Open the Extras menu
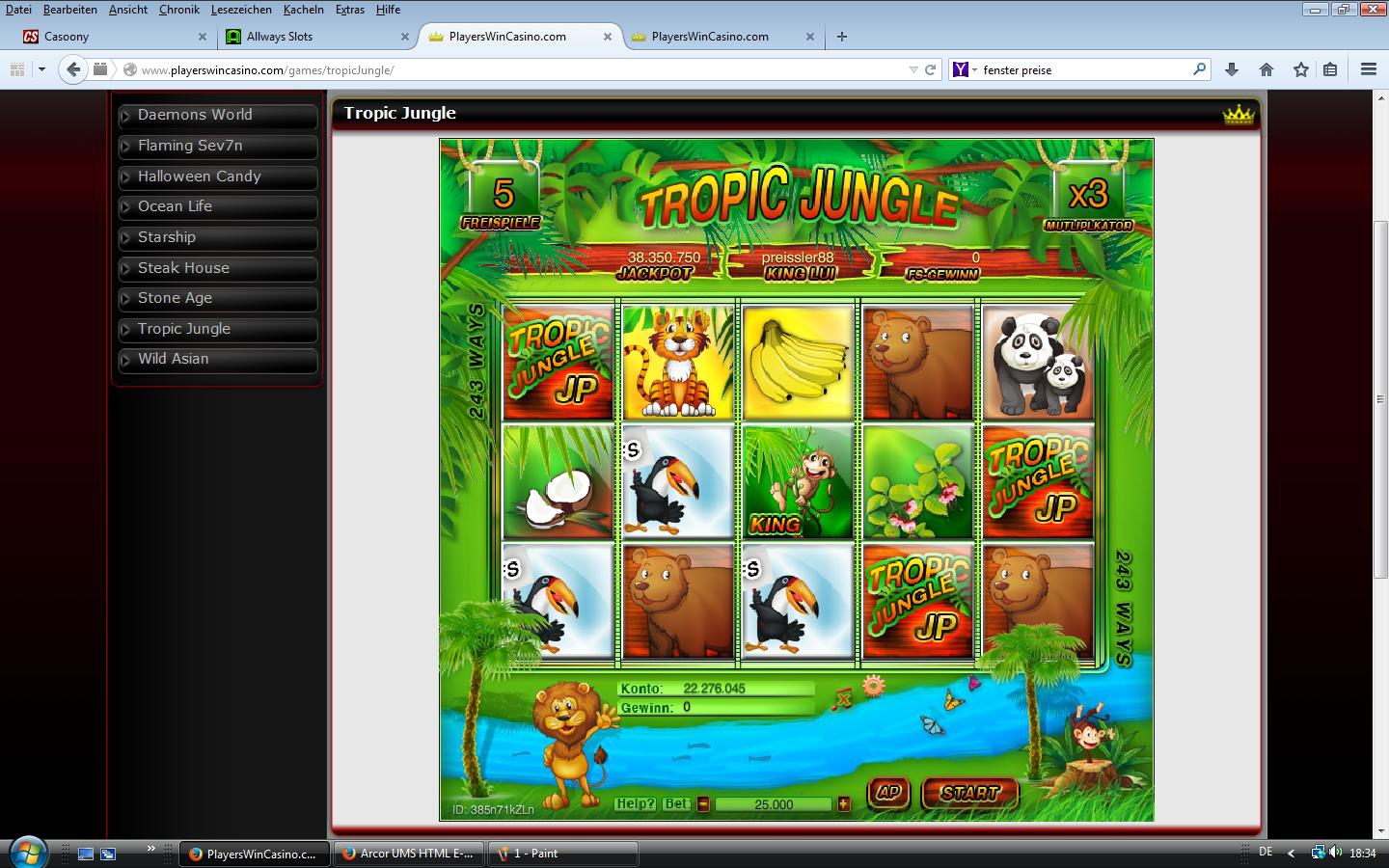Viewport: 1389px width, 868px height. coord(350,10)
